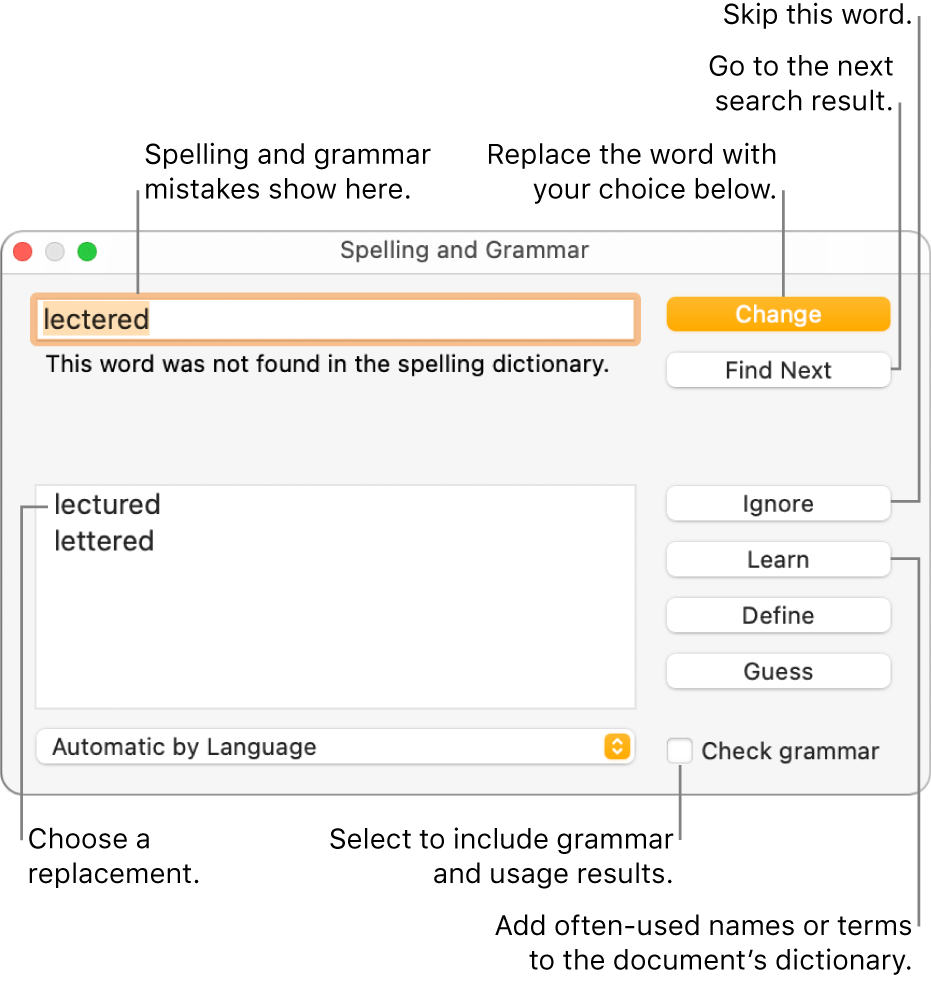Click the red close traffic light

point(22,252)
